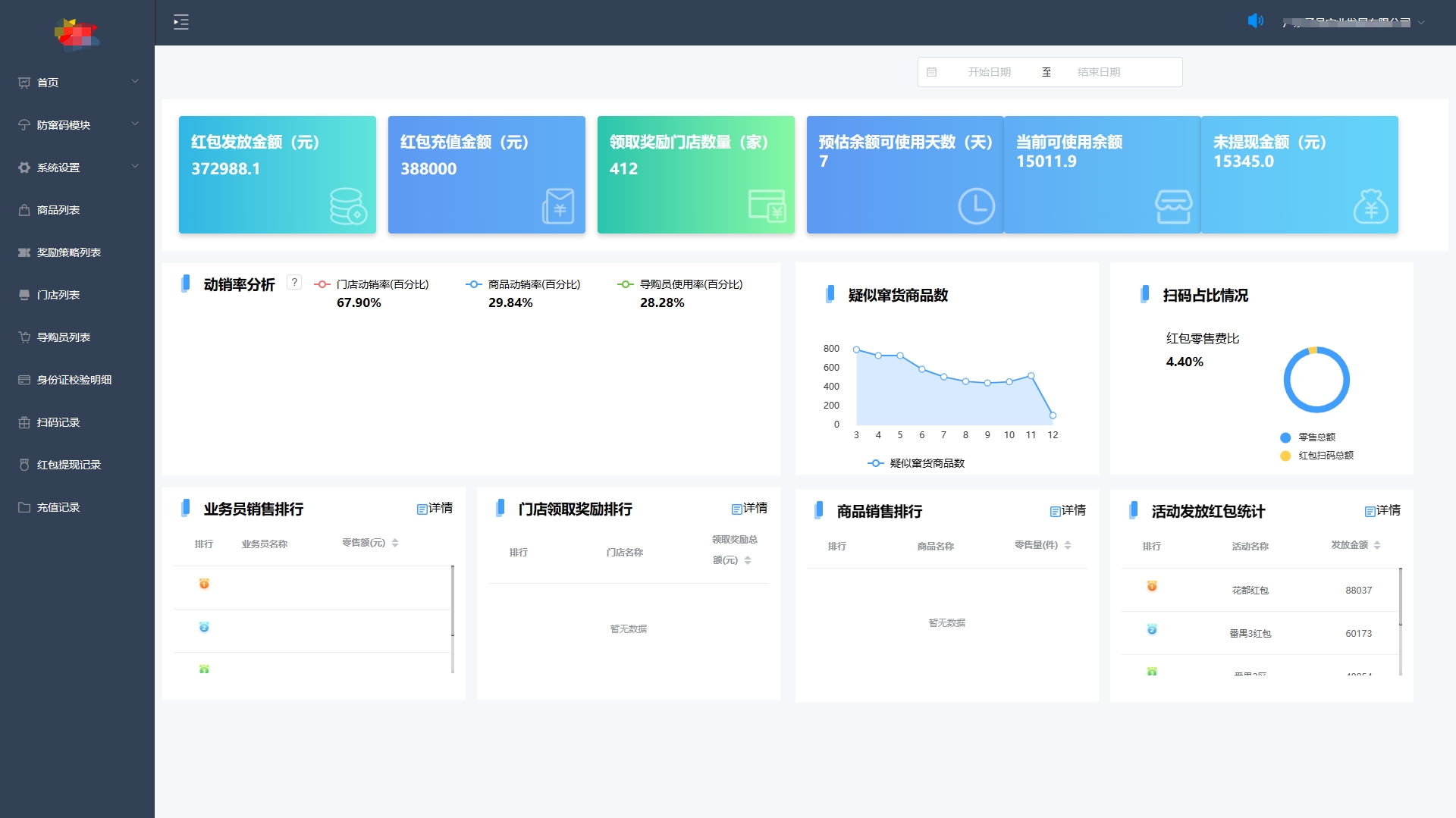The image size is (1456, 818).
Task: Click the envelope icon on 红包充值金额 card
Action: pyautogui.click(x=559, y=206)
